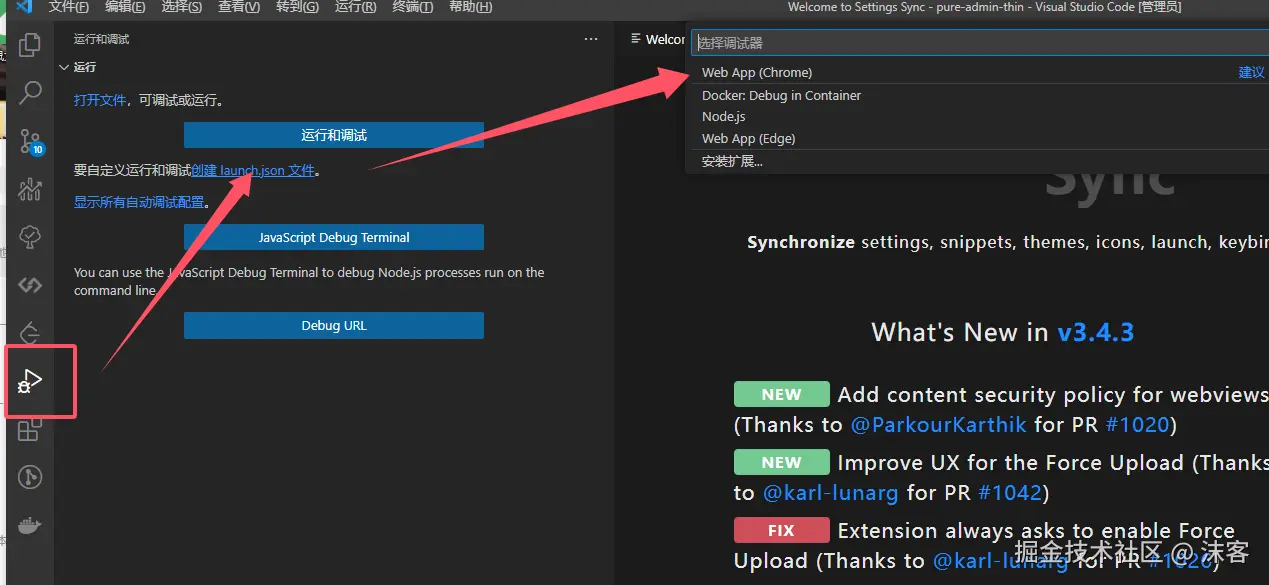Open the Run and Debug view icon
The width and height of the screenshot is (1269, 585).
click(31, 381)
